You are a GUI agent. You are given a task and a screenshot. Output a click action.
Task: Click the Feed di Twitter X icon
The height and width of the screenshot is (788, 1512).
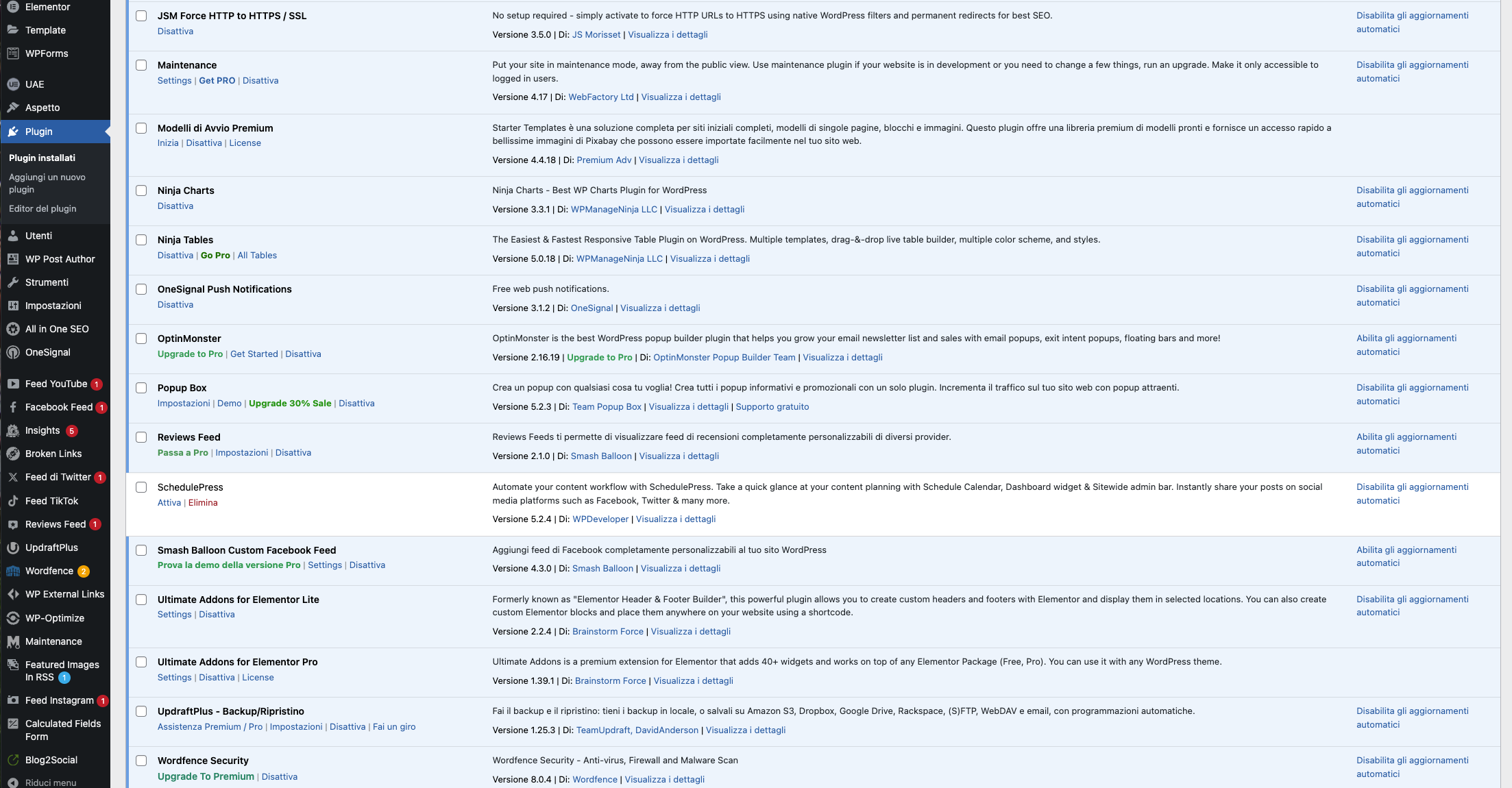click(x=13, y=477)
